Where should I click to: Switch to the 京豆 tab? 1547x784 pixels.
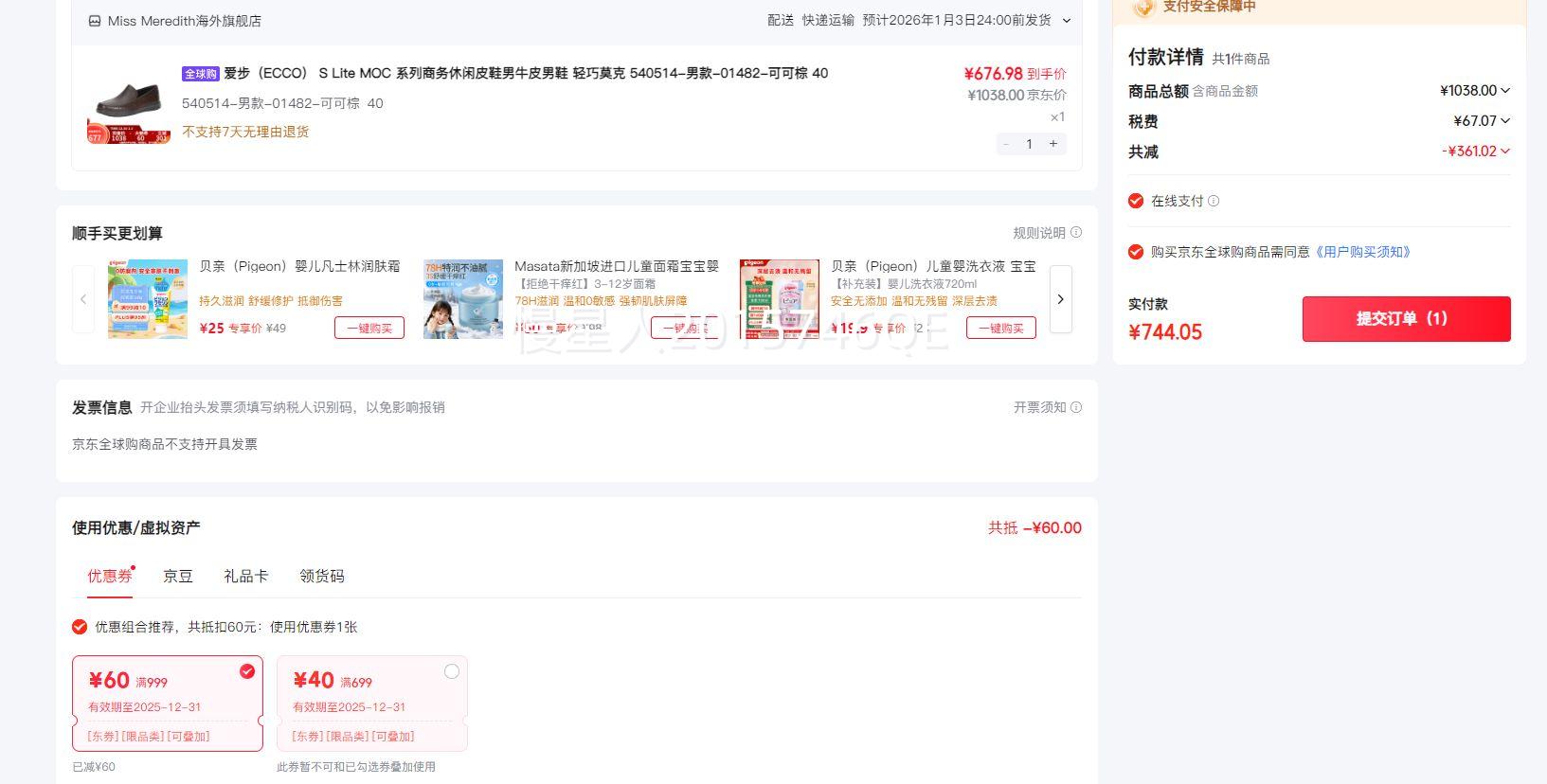(177, 576)
